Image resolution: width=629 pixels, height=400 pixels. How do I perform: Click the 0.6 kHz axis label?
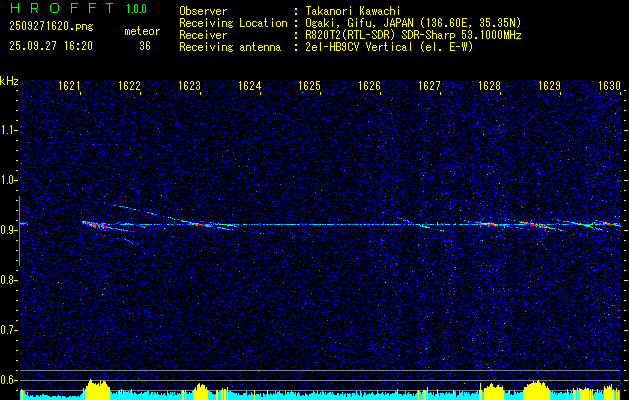8,380
